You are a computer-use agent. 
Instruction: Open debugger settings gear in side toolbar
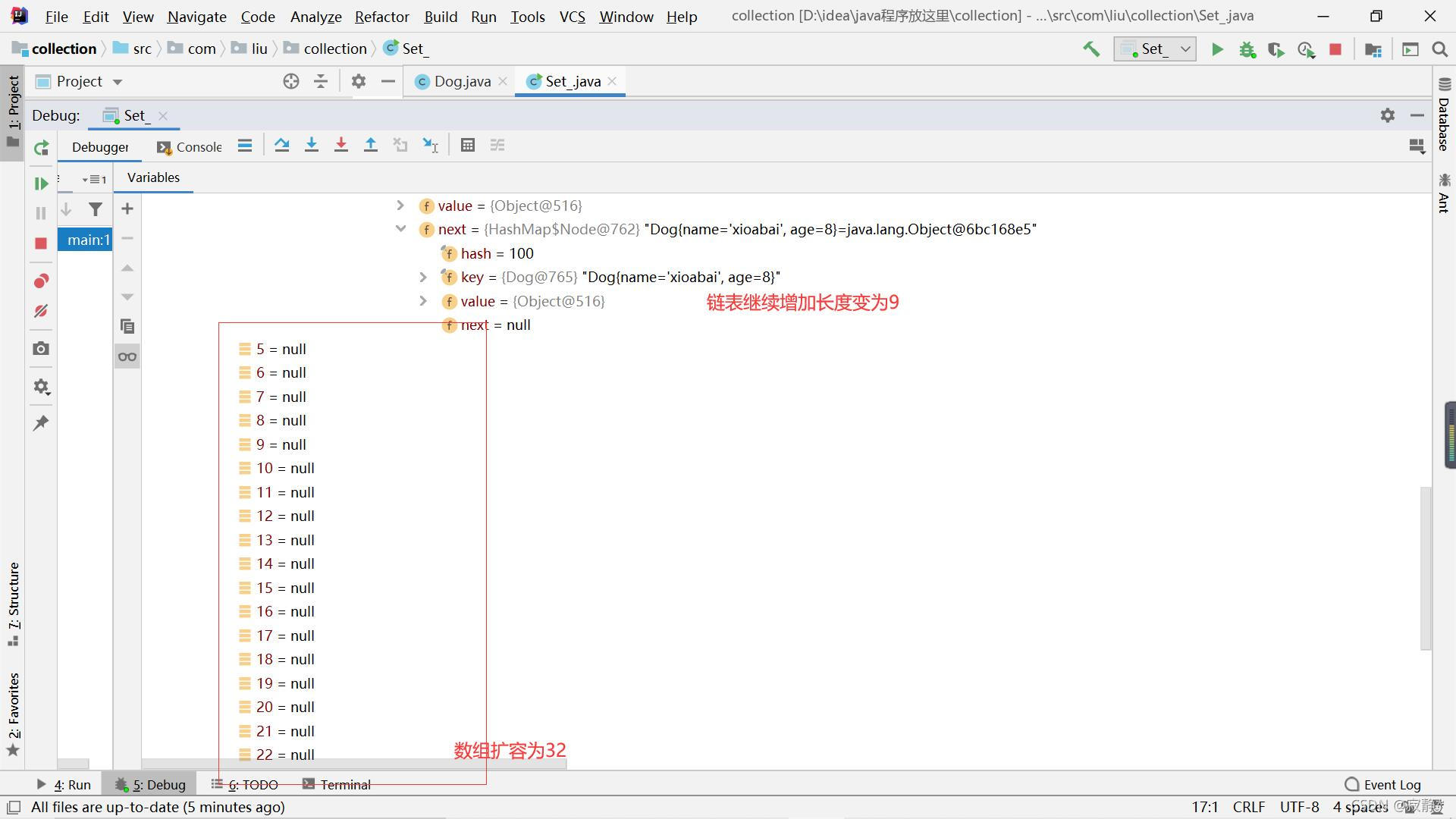(x=41, y=387)
